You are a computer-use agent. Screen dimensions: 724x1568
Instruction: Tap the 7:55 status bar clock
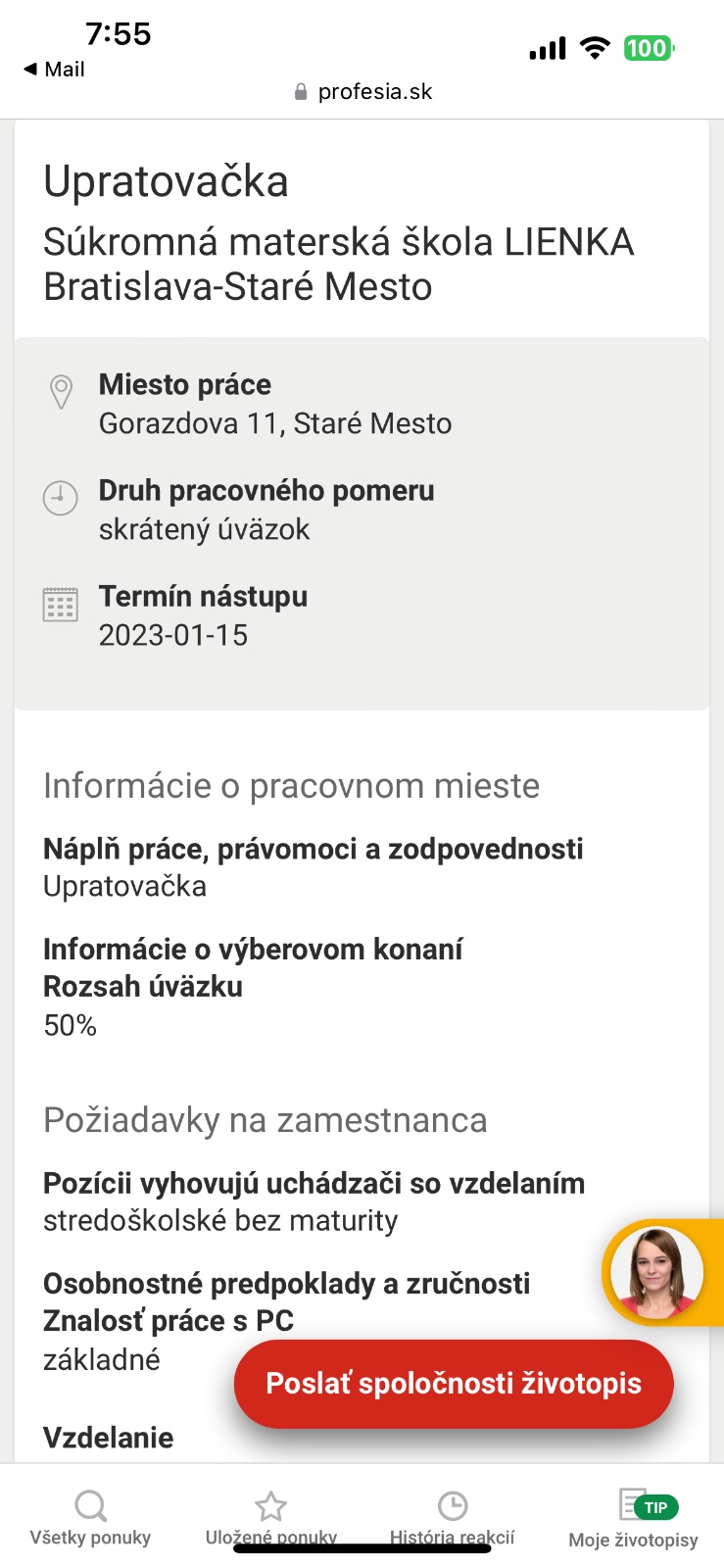(x=119, y=34)
